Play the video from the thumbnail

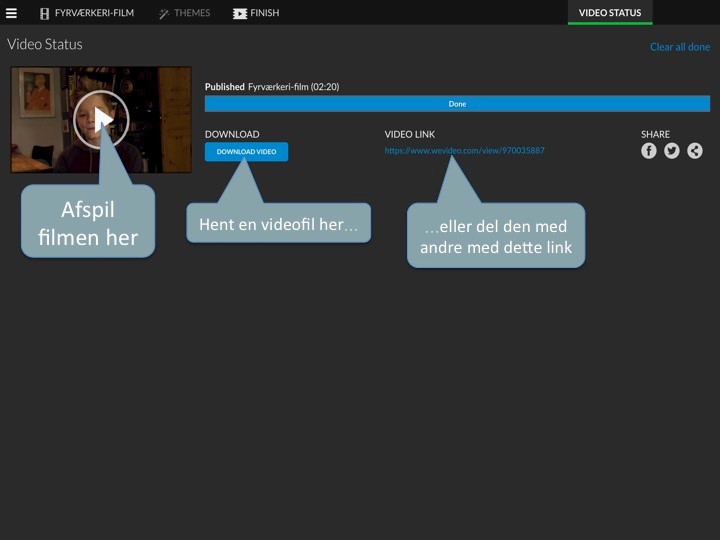(101, 119)
